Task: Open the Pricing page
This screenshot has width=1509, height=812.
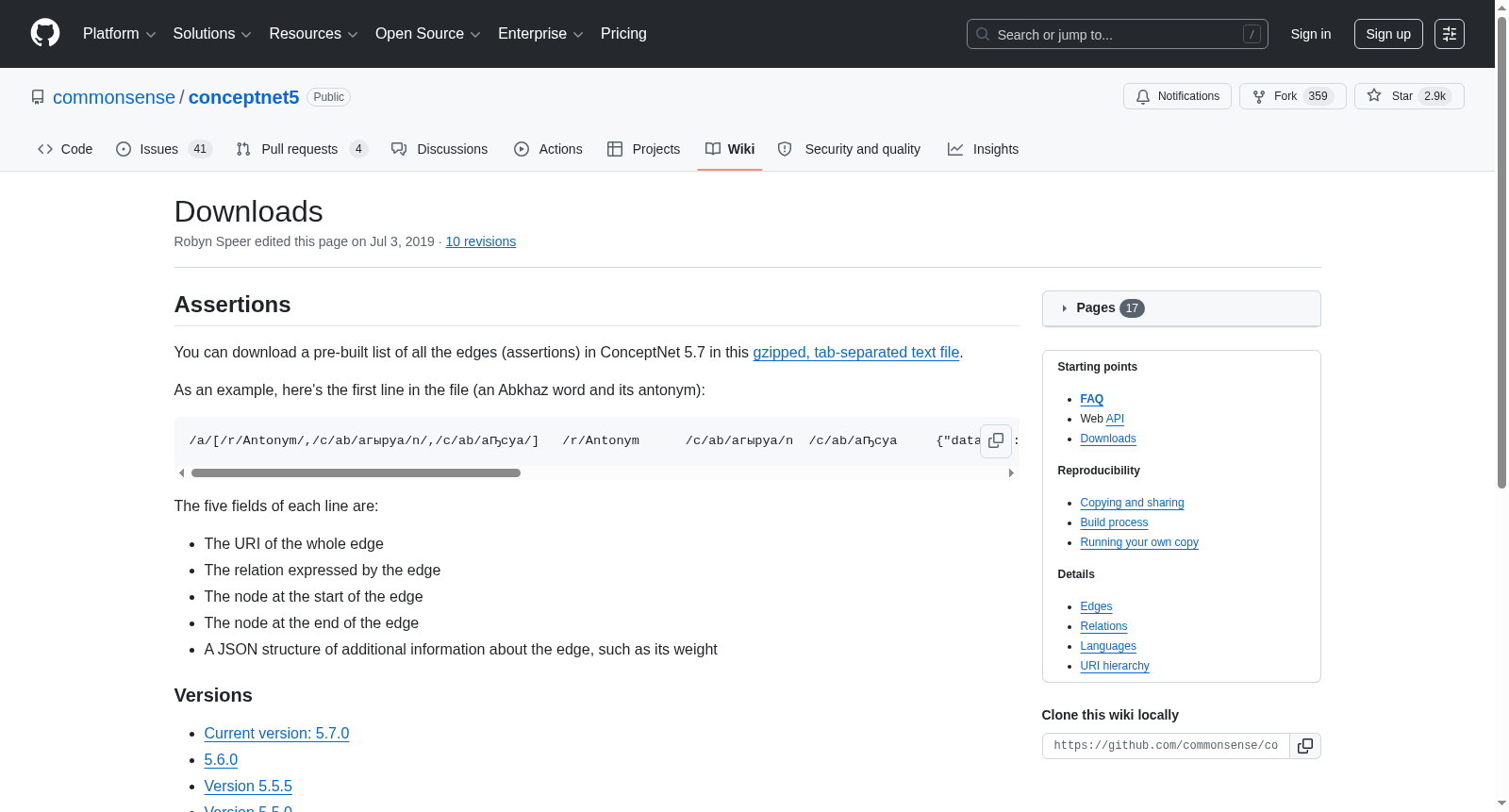Action: (623, 34)
